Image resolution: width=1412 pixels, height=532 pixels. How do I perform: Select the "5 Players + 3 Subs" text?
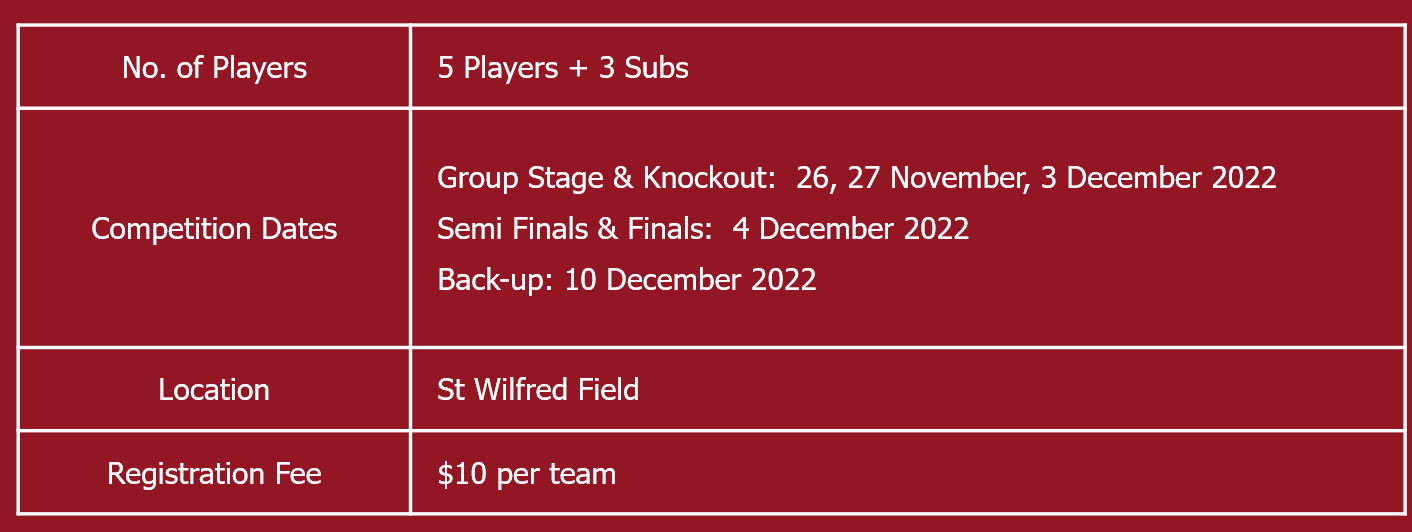(563, 67)
